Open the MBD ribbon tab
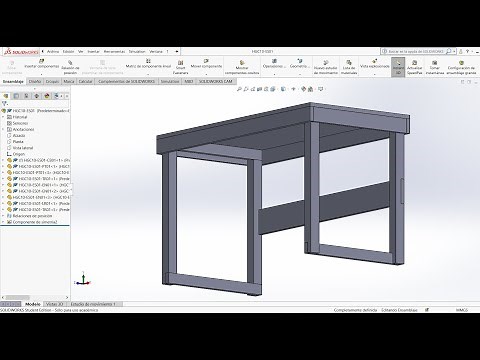480x360 pixels. (x=189, y=81)
